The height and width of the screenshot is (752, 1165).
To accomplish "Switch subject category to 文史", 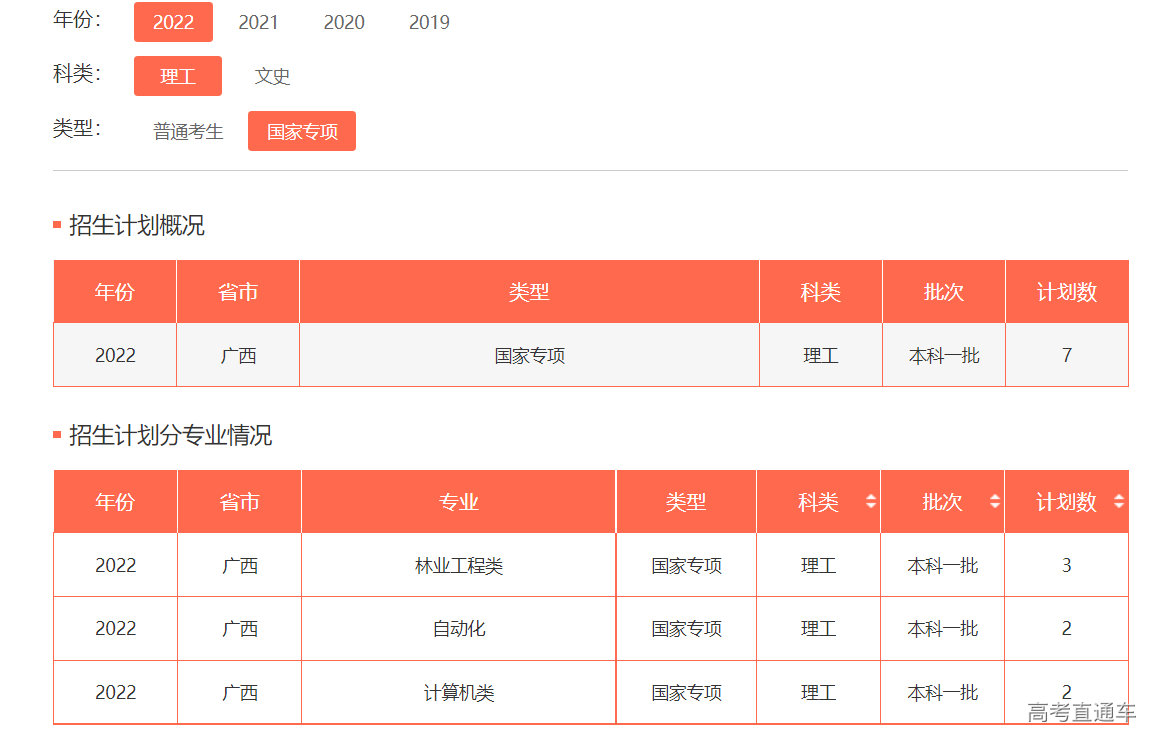I will click(272, 76).
